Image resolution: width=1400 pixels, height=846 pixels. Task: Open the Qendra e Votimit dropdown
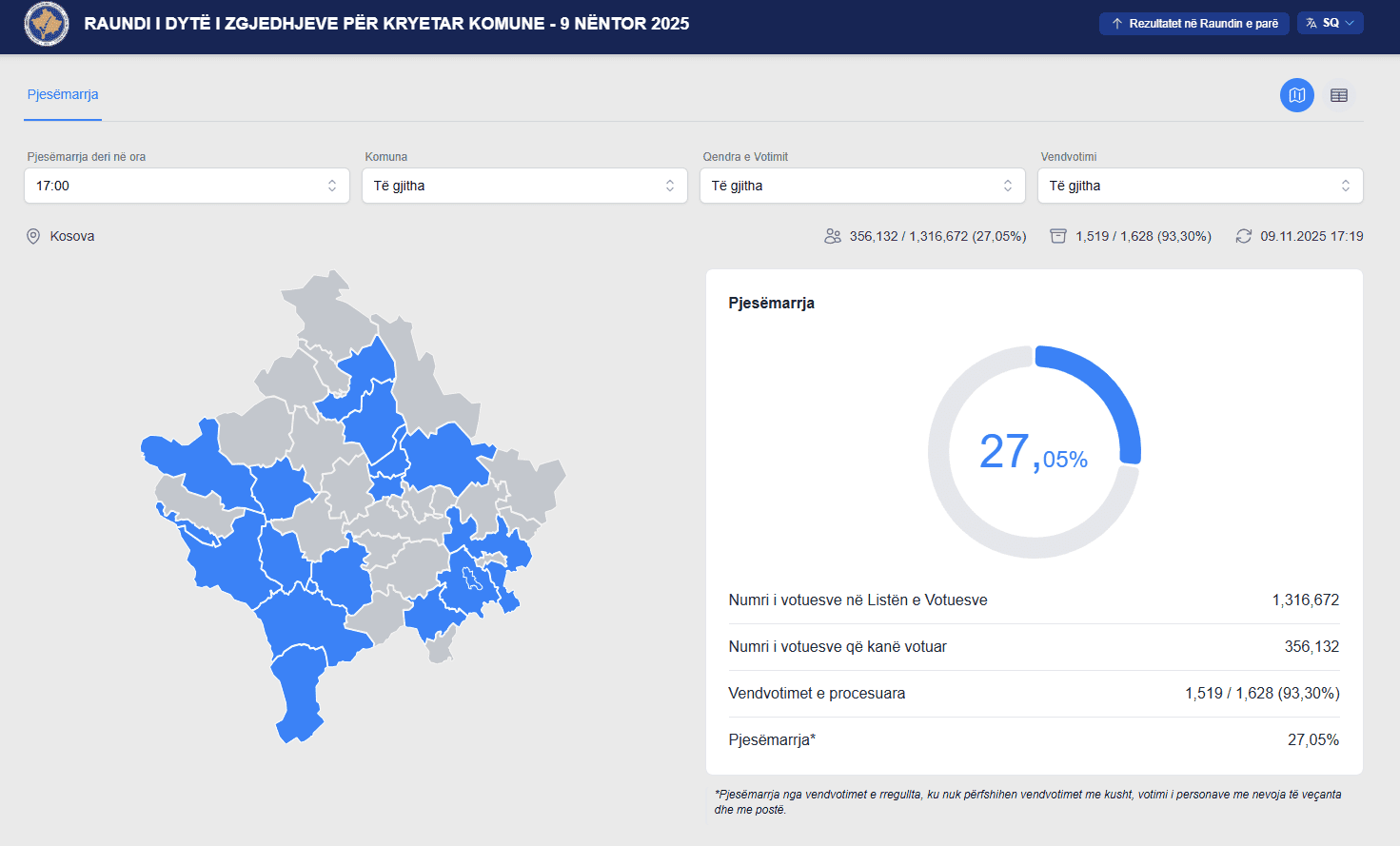click(862, 186)
